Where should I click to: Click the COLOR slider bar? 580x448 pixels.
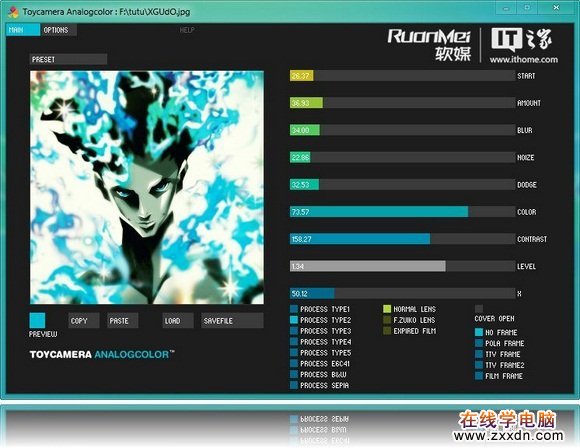(402, 212)
